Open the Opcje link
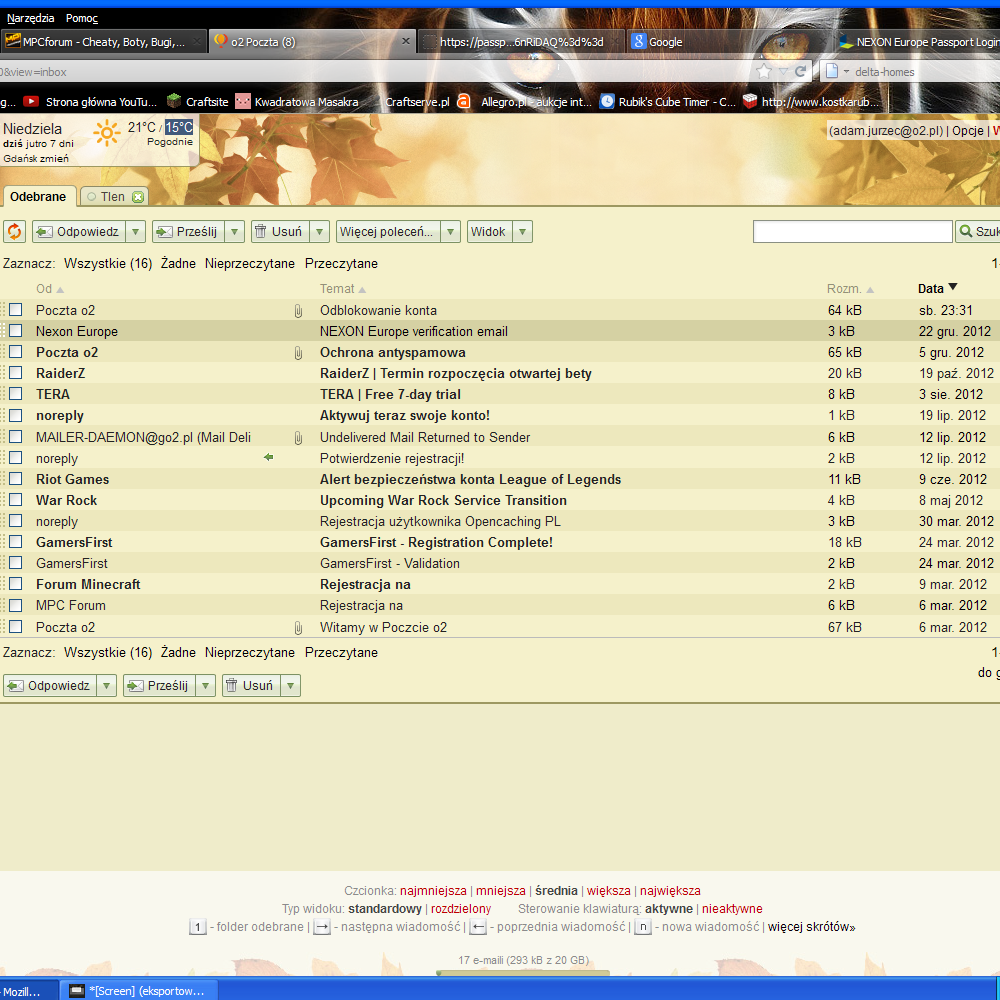 point(967,131)
